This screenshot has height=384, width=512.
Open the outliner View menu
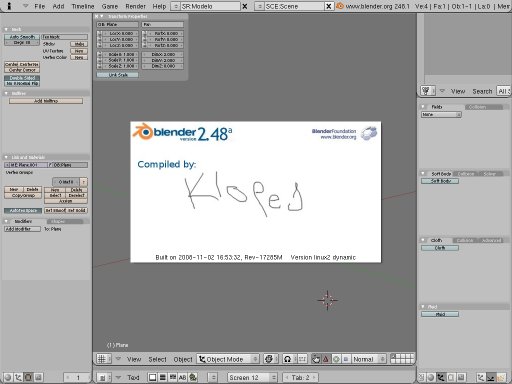(458, 91)
